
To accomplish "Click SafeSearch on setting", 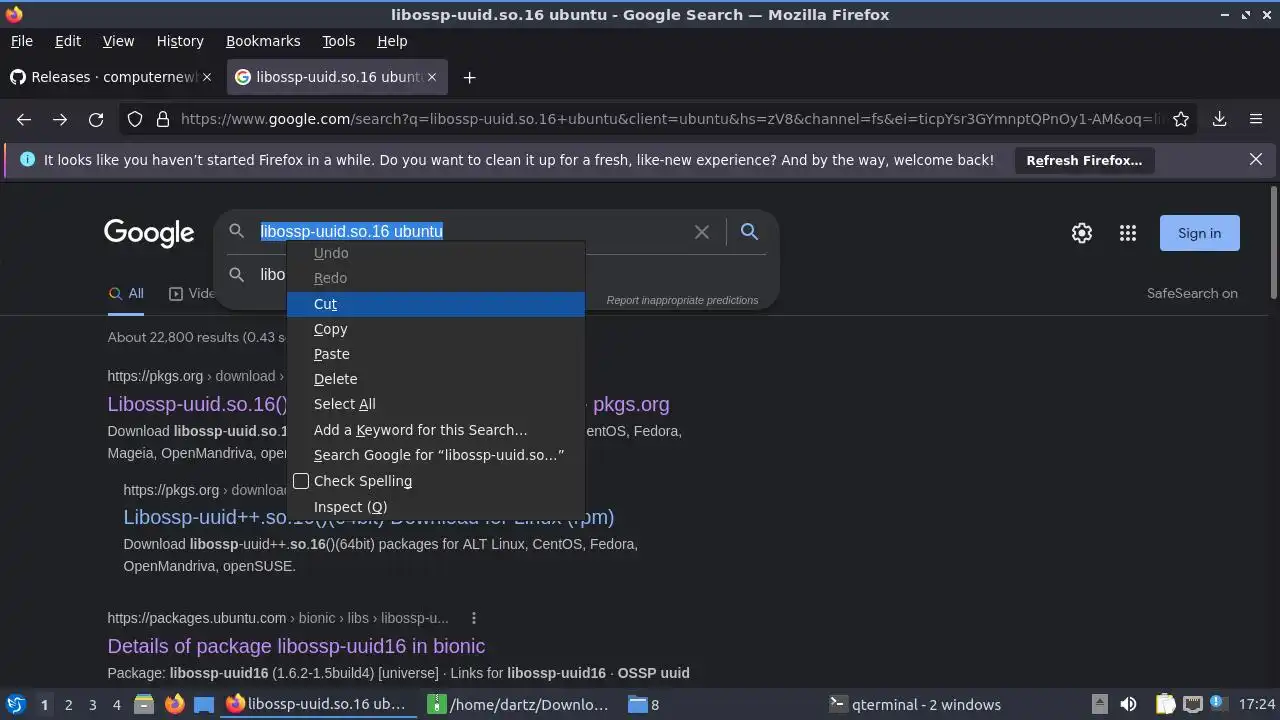I will [1192, 293].
